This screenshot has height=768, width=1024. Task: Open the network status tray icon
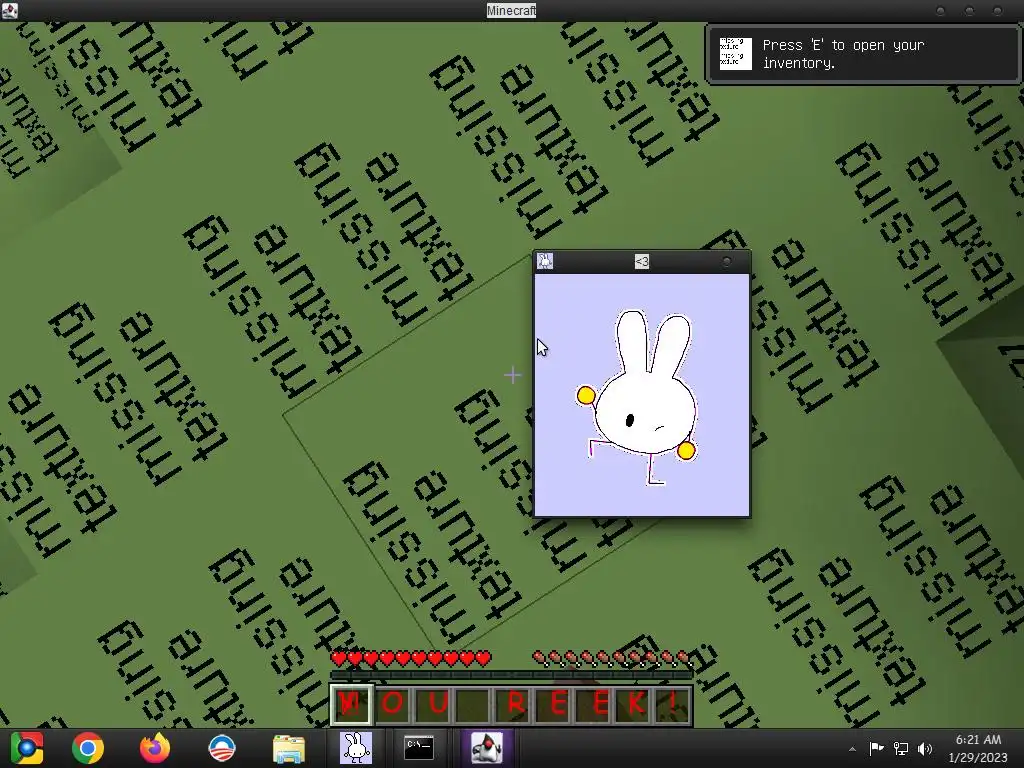click(x=901, y=748)
